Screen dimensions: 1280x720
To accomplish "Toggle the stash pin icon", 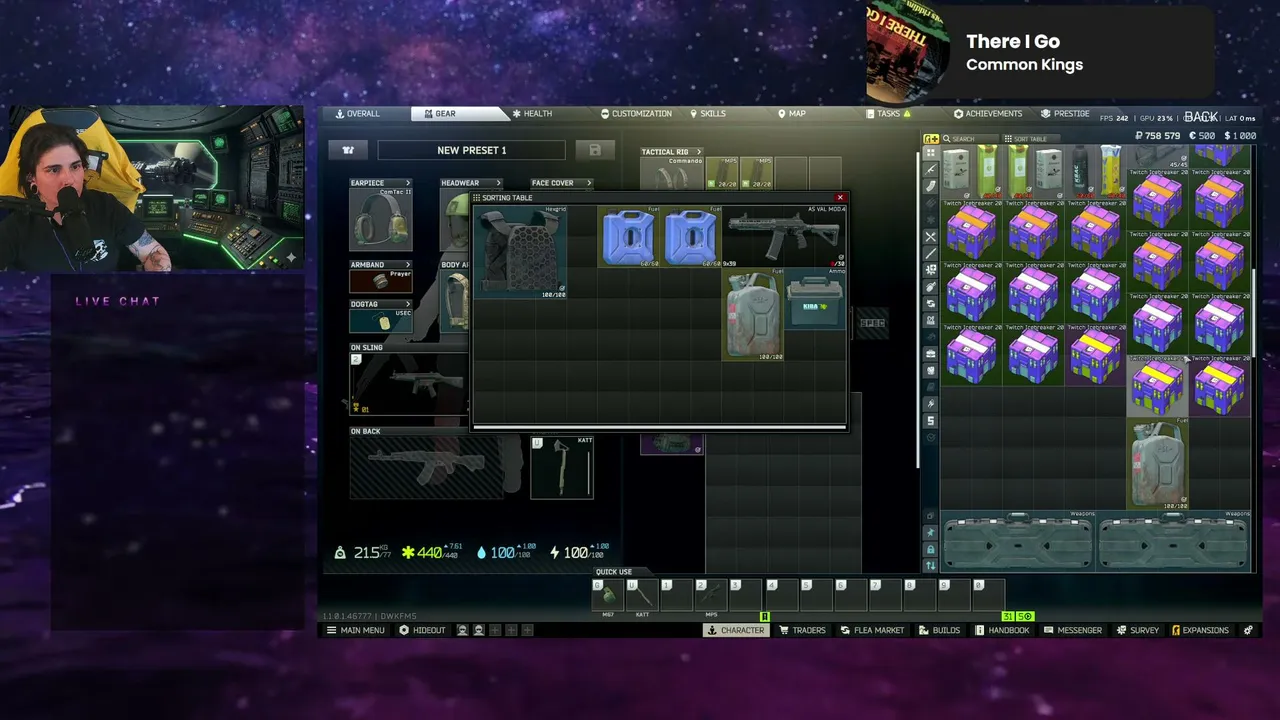I will click(x=931, y=533).
